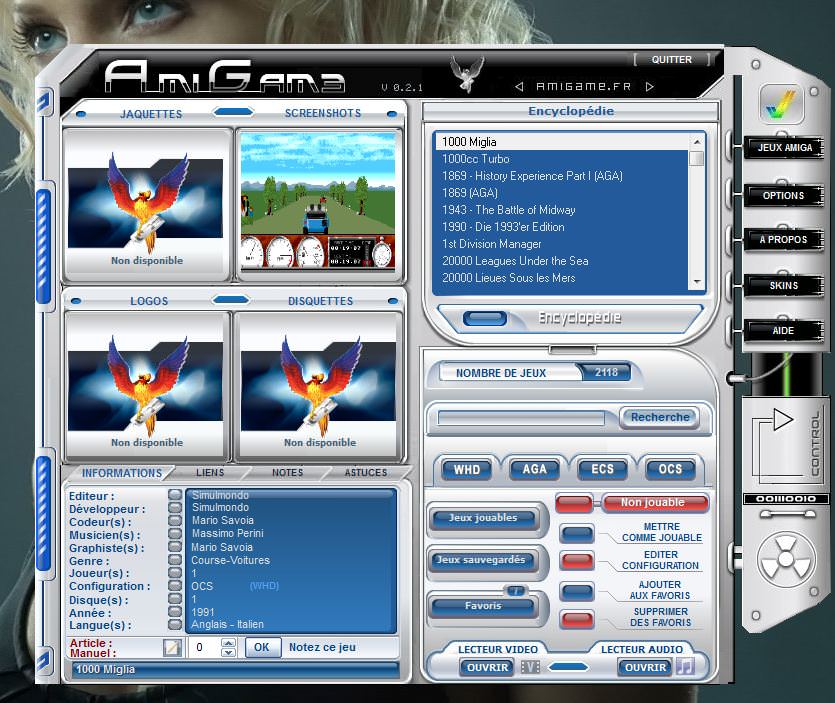Show Favoris list
835x703 pixels.
482,606
